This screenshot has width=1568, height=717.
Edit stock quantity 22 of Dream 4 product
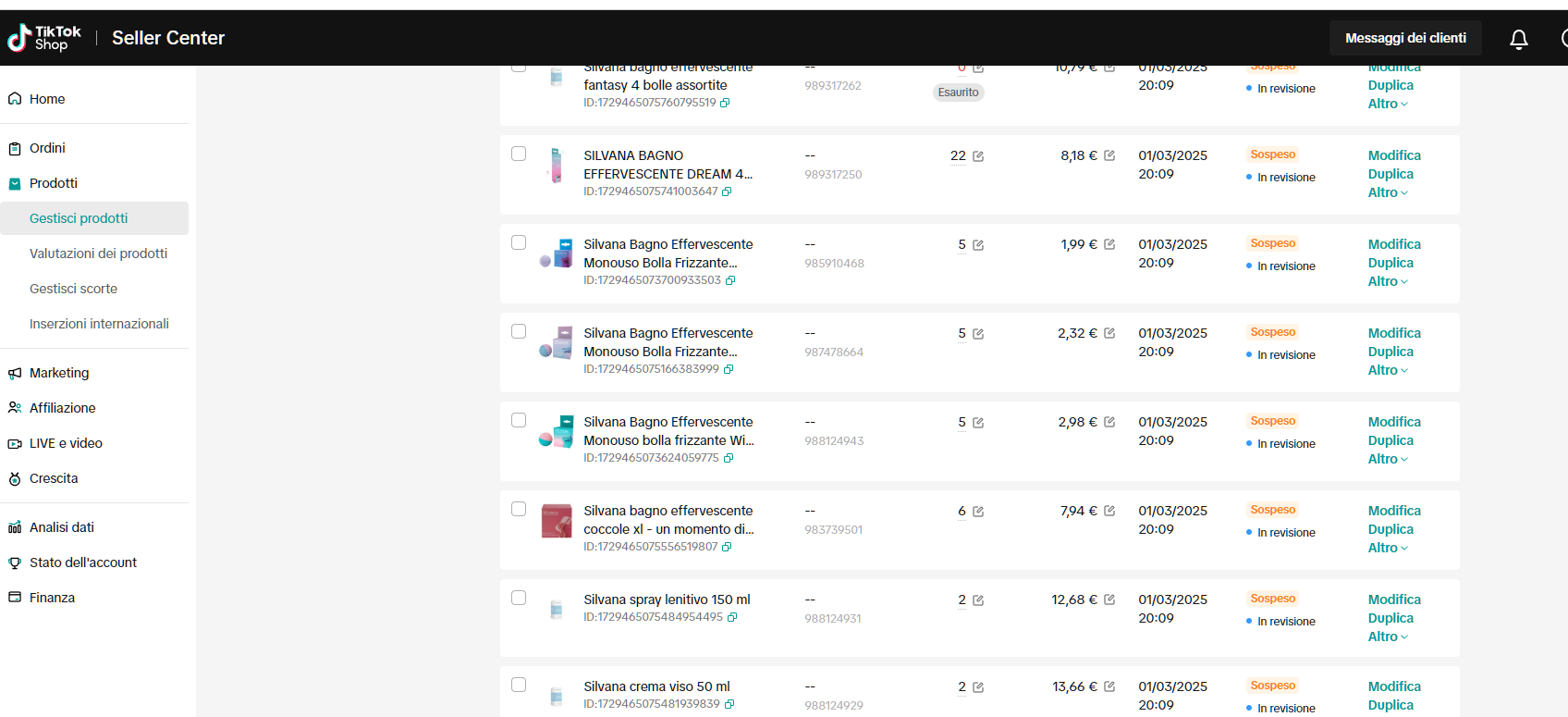click(x=978, y=156)
